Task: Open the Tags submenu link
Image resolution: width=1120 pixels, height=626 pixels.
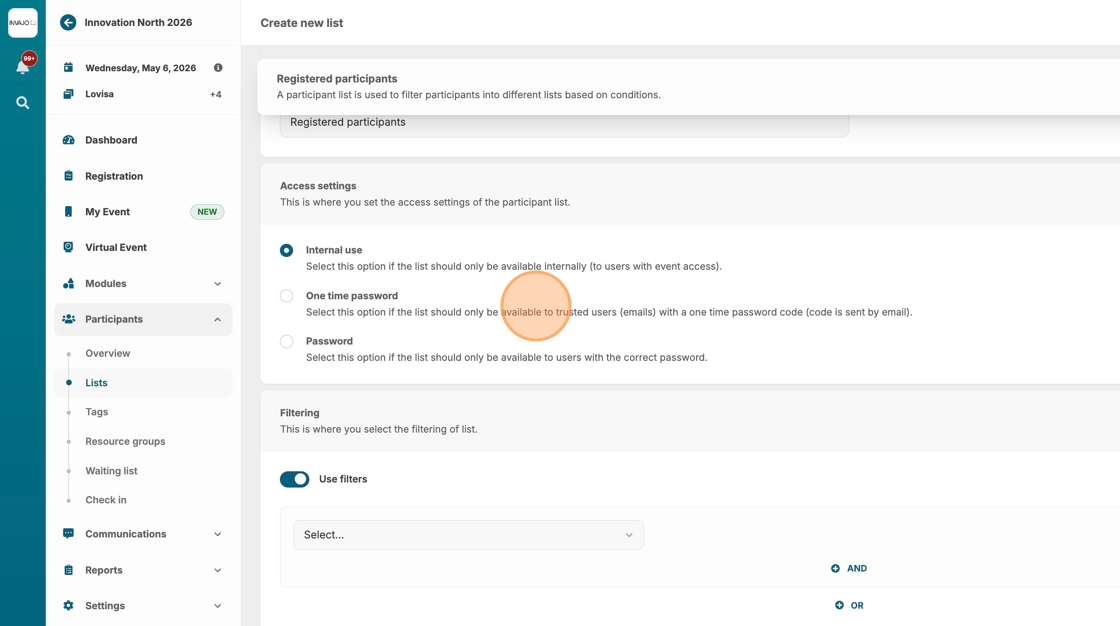Action: [x=97, y=412]
